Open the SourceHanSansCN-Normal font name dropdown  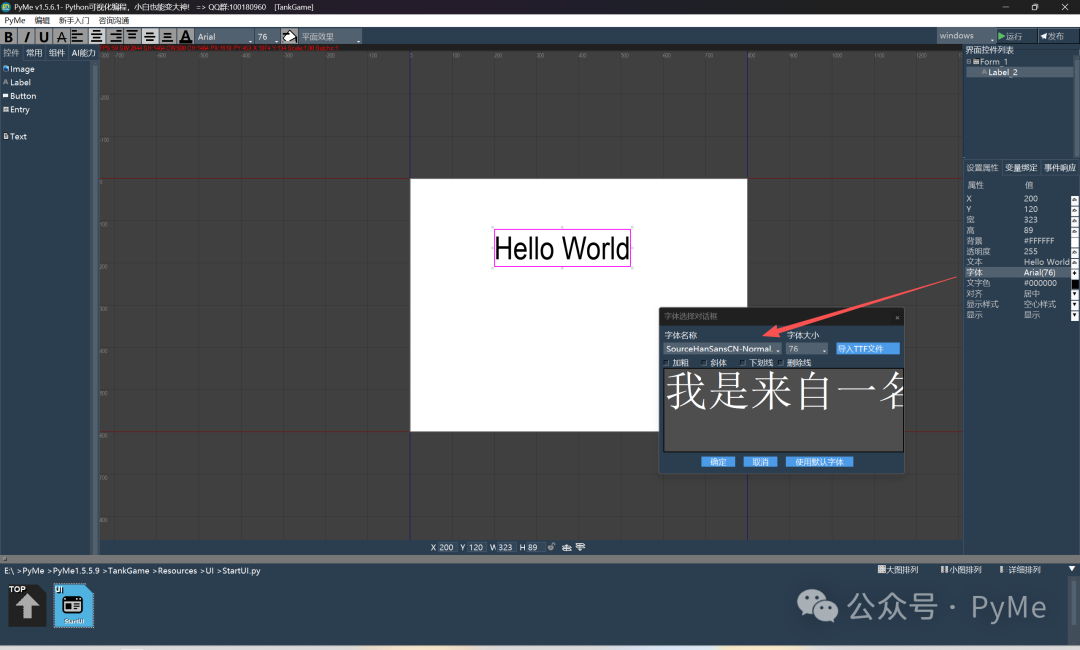722,349
